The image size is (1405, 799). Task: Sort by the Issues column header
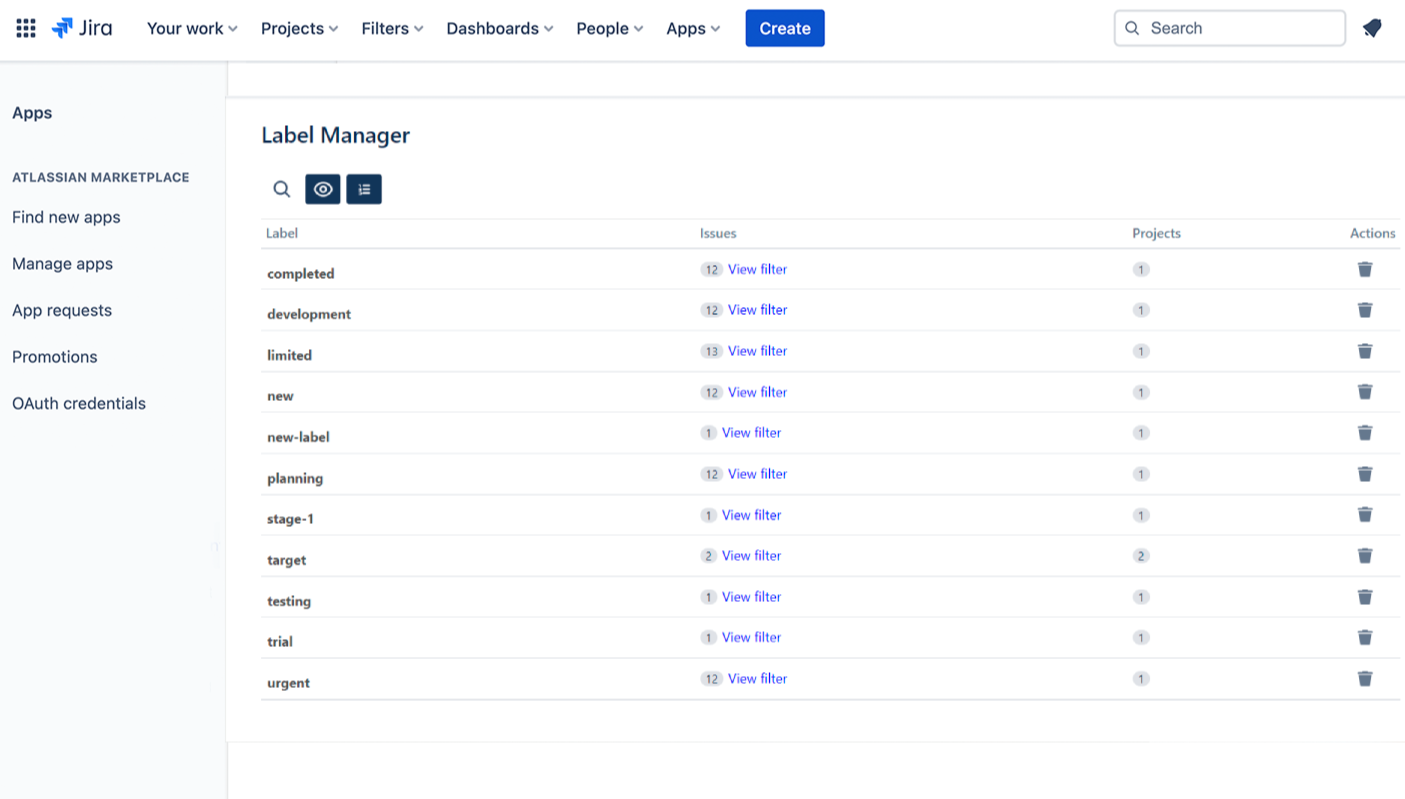(x=718, y=233)
